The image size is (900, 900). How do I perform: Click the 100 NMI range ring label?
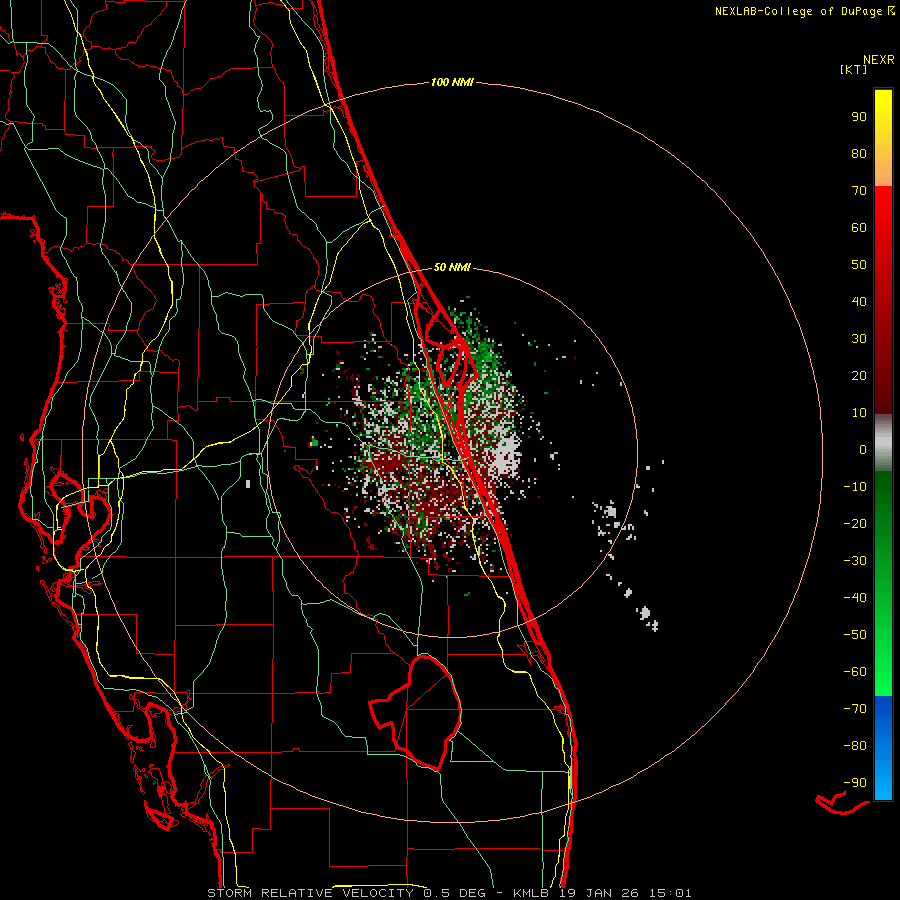coord(452,83)
